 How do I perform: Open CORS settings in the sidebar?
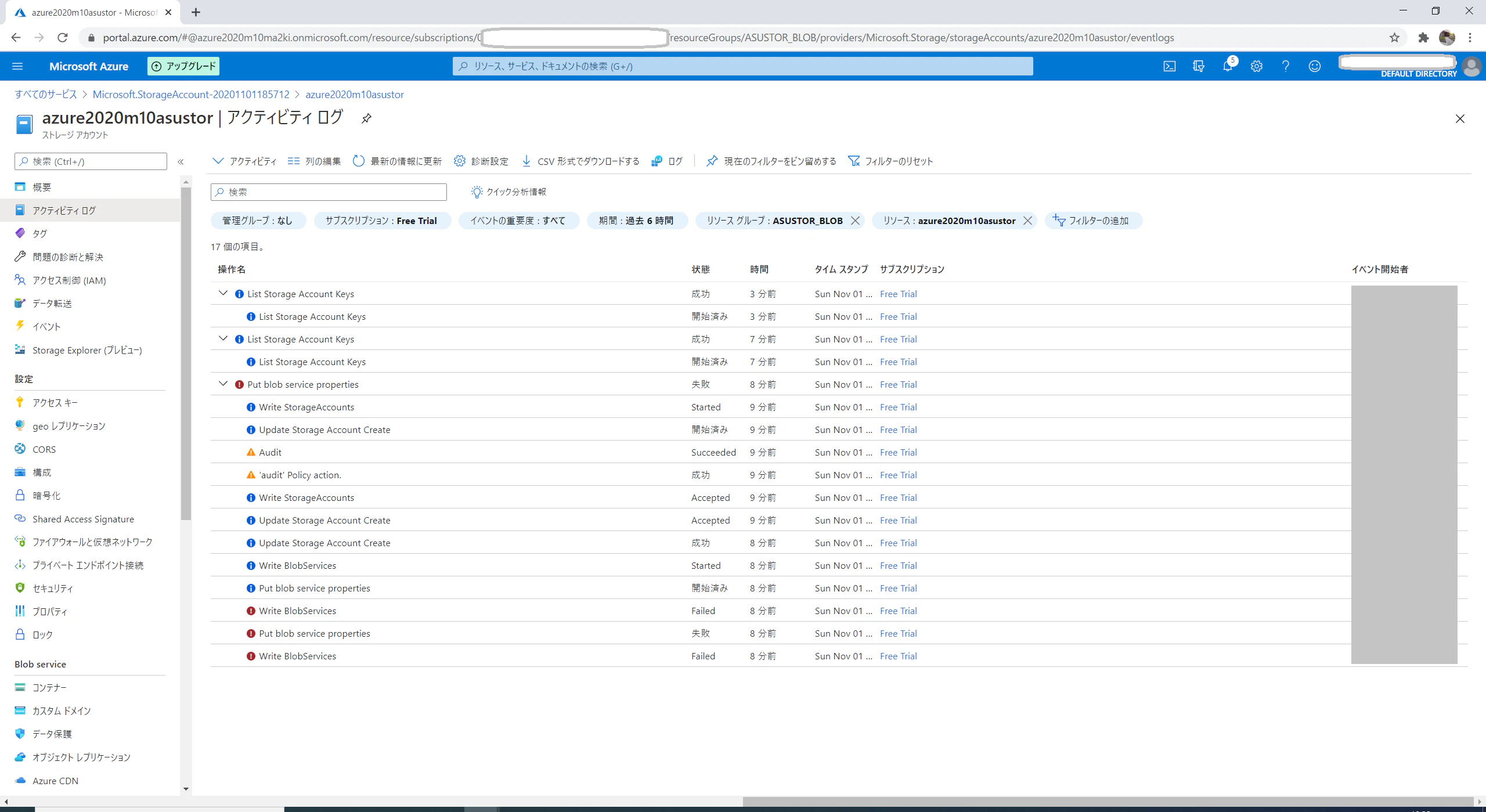(44, 449)
